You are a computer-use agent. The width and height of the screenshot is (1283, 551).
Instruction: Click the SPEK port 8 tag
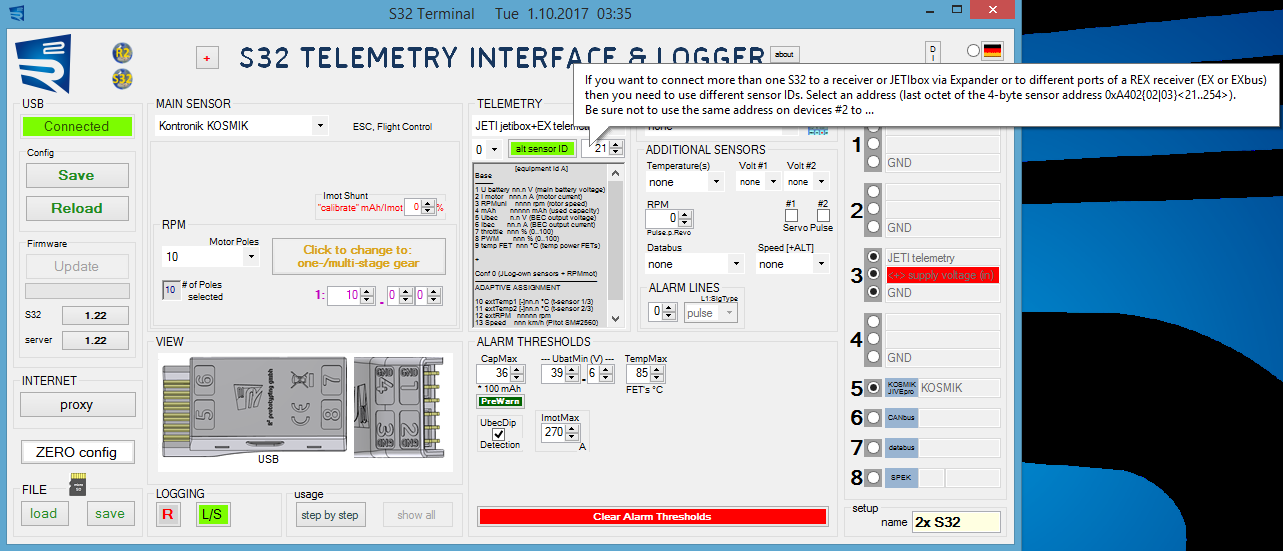pos(901,478)
